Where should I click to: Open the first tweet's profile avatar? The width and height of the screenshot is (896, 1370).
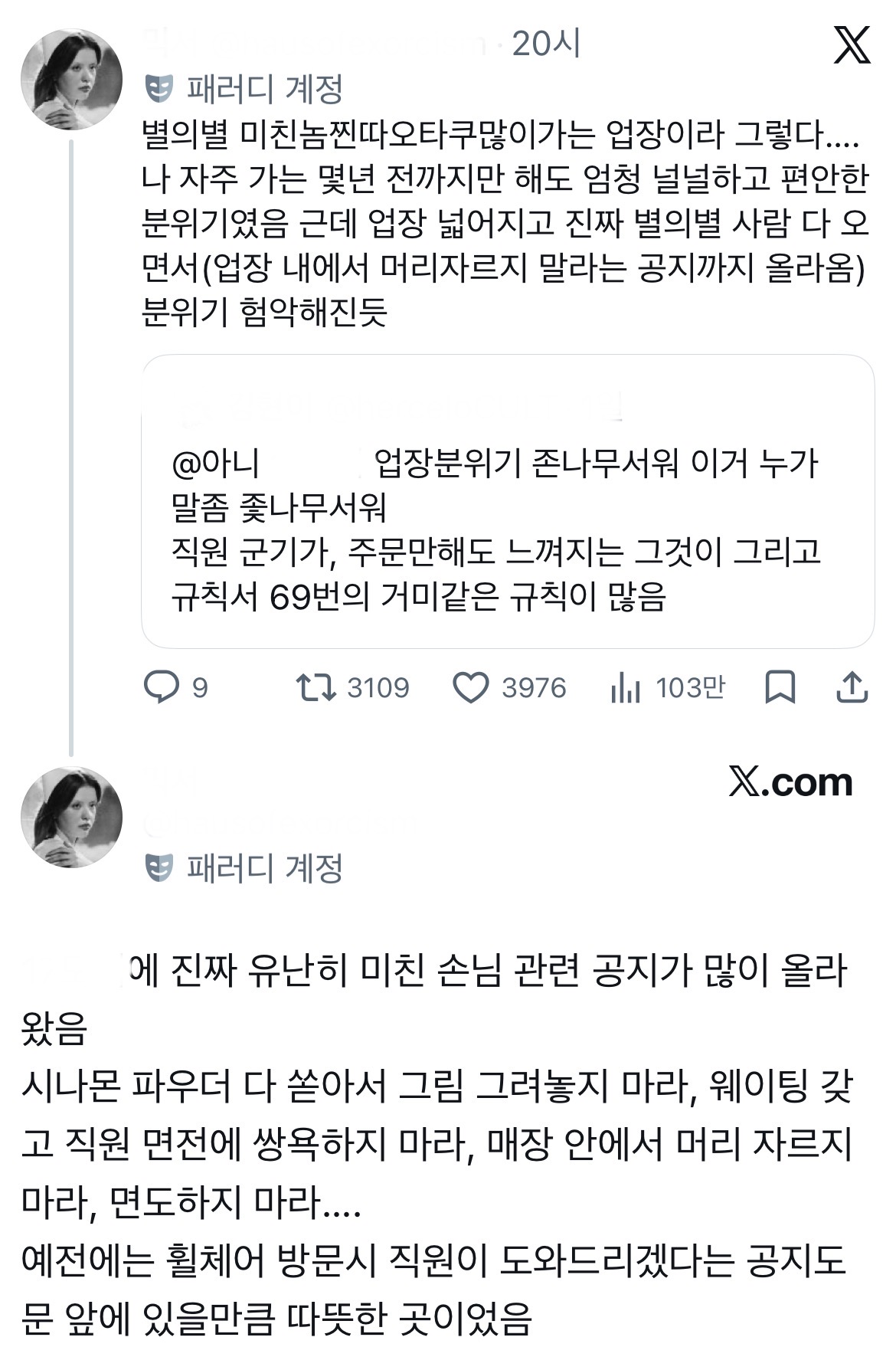coord(71,80)
